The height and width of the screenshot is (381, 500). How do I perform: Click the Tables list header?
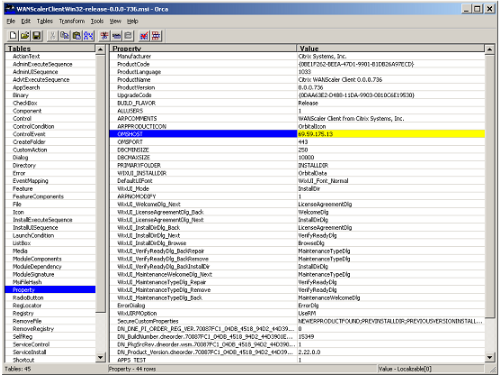(x=50, y=49)
